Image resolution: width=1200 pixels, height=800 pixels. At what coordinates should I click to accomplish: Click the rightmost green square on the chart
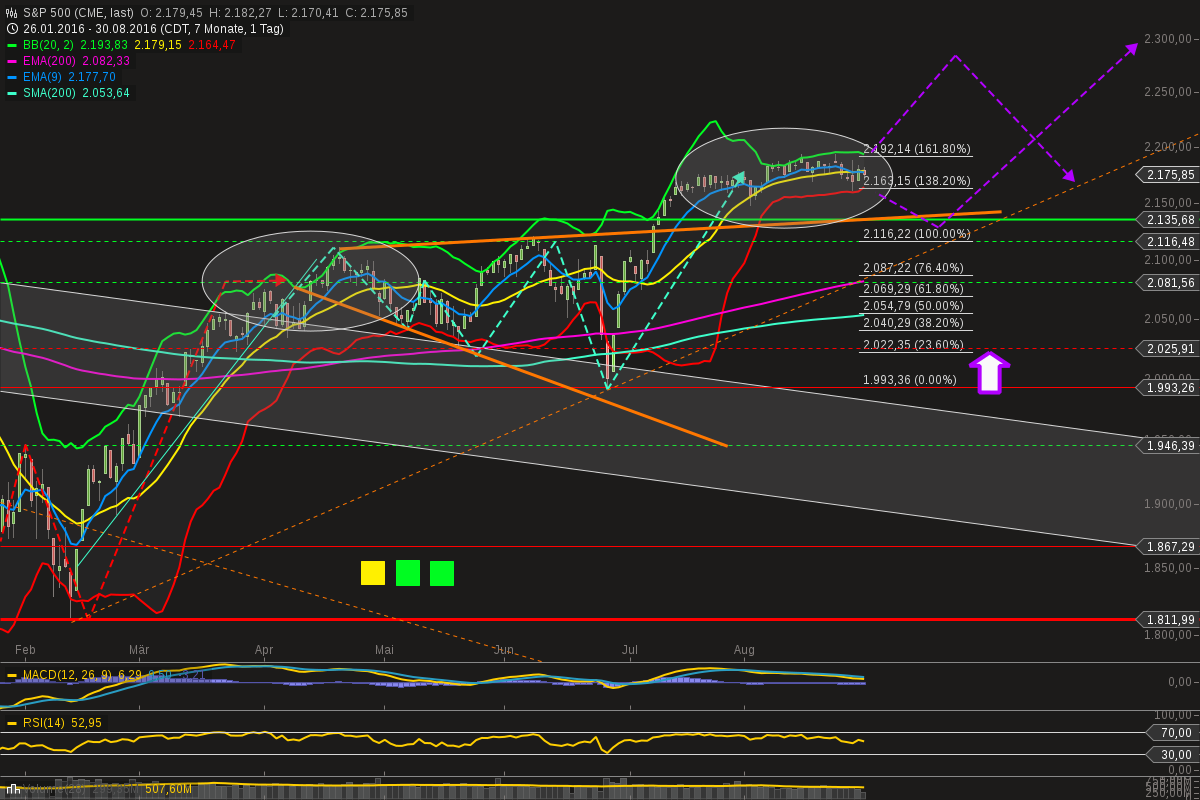(x=442, y=573)
